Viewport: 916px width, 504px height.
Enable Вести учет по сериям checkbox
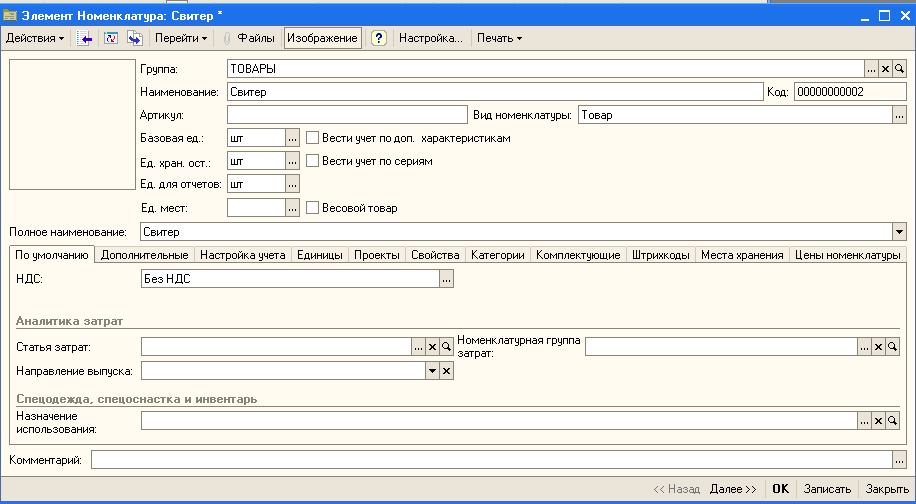click(313, 161)
